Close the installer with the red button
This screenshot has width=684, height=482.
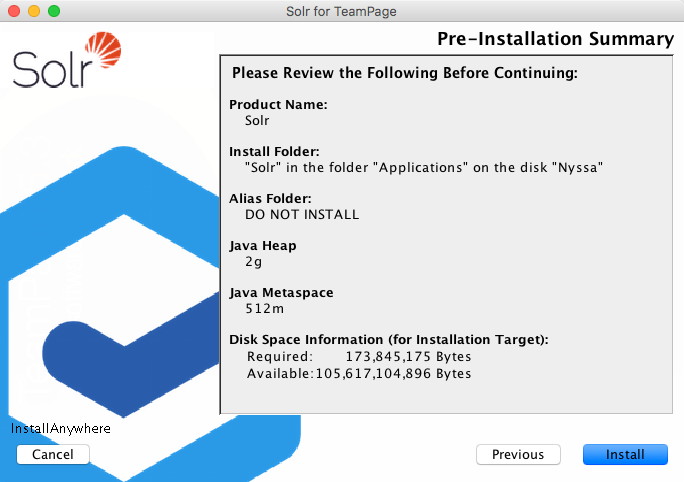point(13,10)
